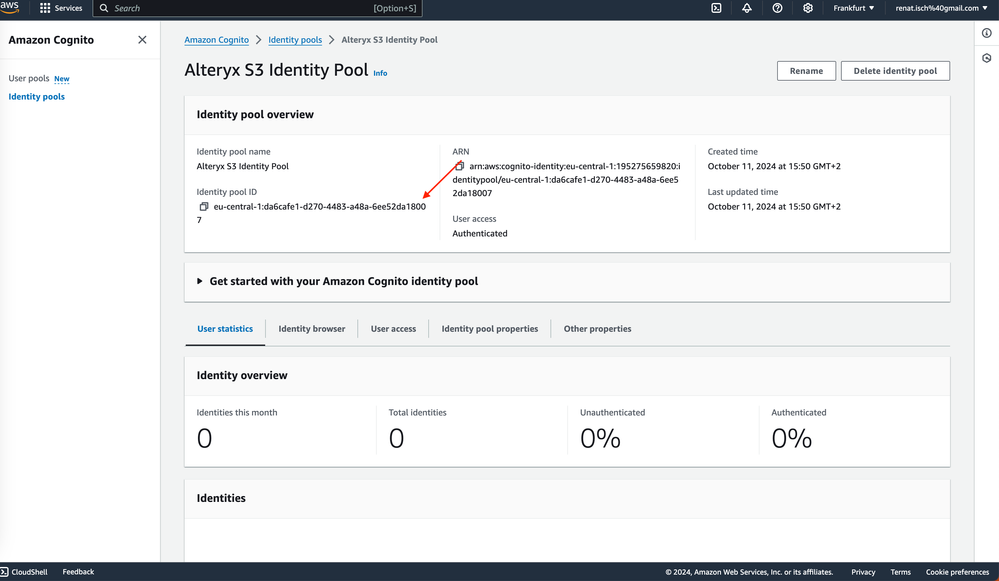
Task: Open the Info link beside the title
Action: click(380, 73)
